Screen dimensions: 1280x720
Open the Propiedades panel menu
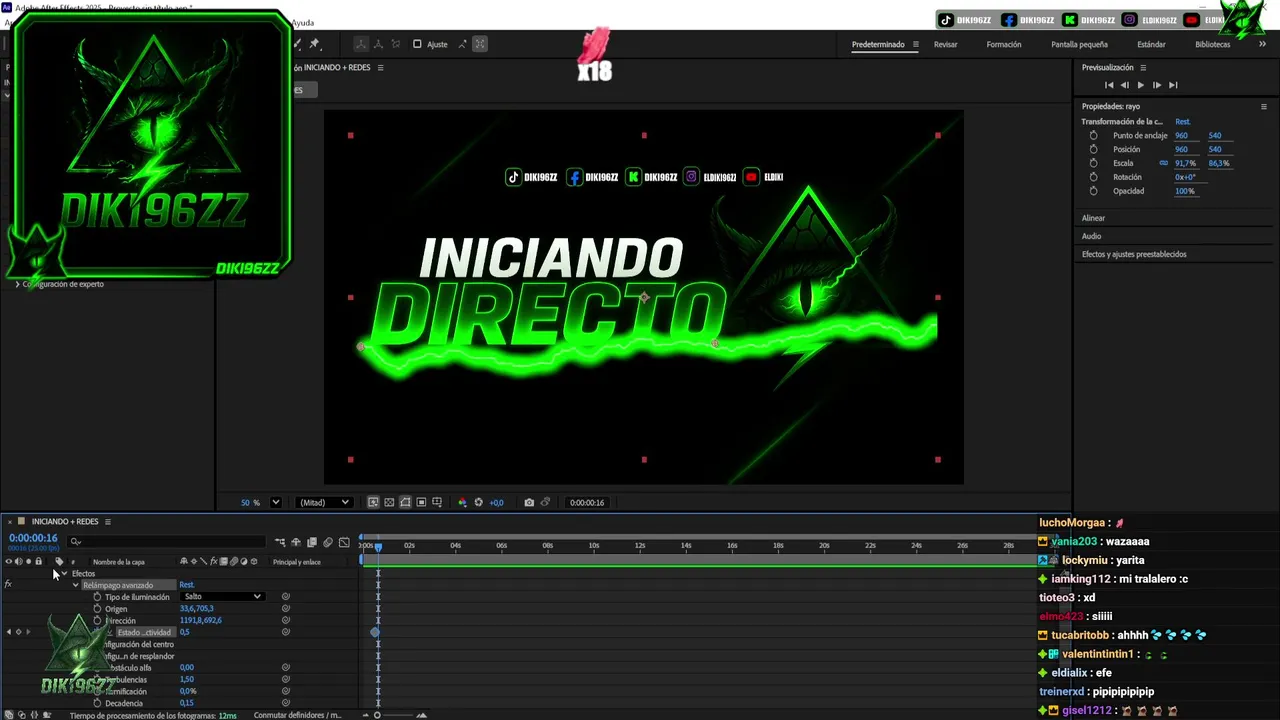1264,106
